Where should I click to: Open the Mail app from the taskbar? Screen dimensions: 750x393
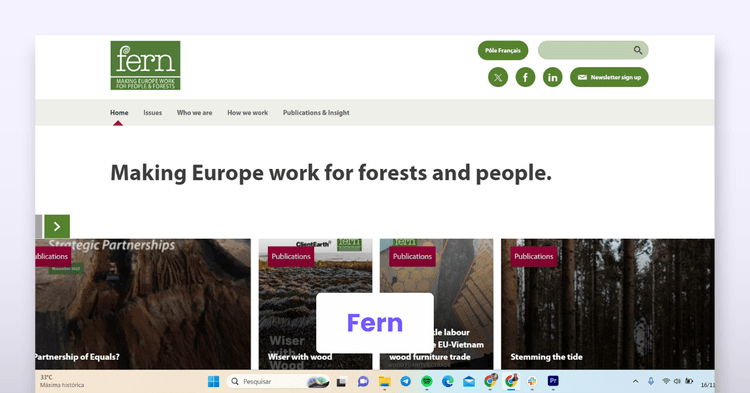coord(469,381)
